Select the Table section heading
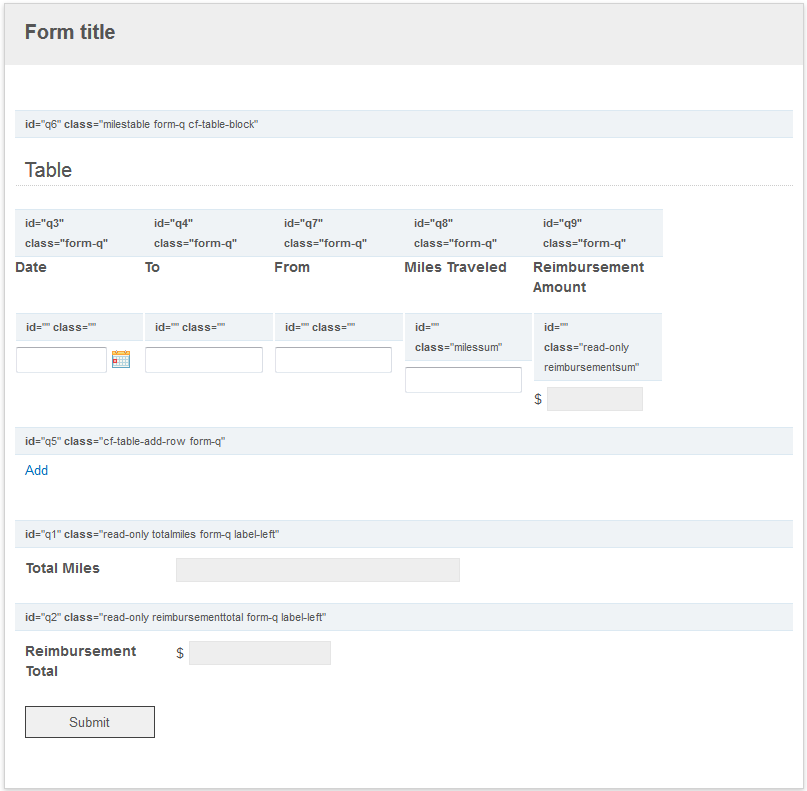 coord(48,170)
